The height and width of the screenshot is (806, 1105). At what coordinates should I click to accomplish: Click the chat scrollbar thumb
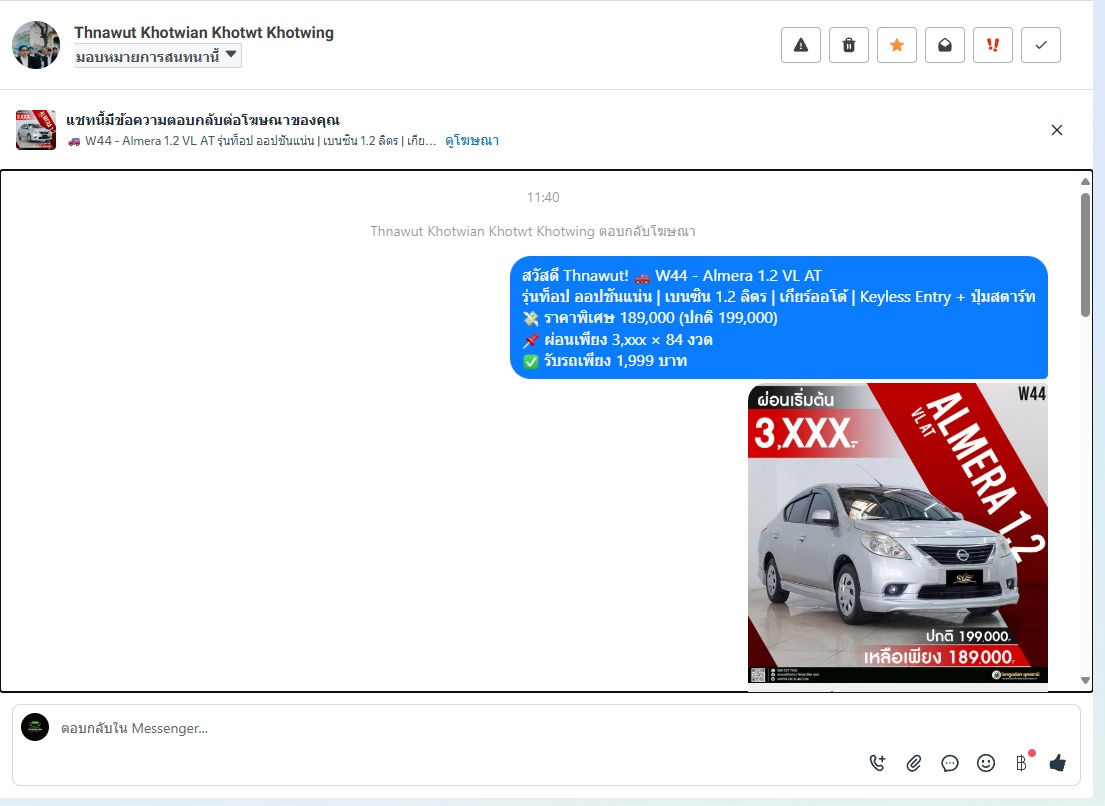tap(1085, 254)
